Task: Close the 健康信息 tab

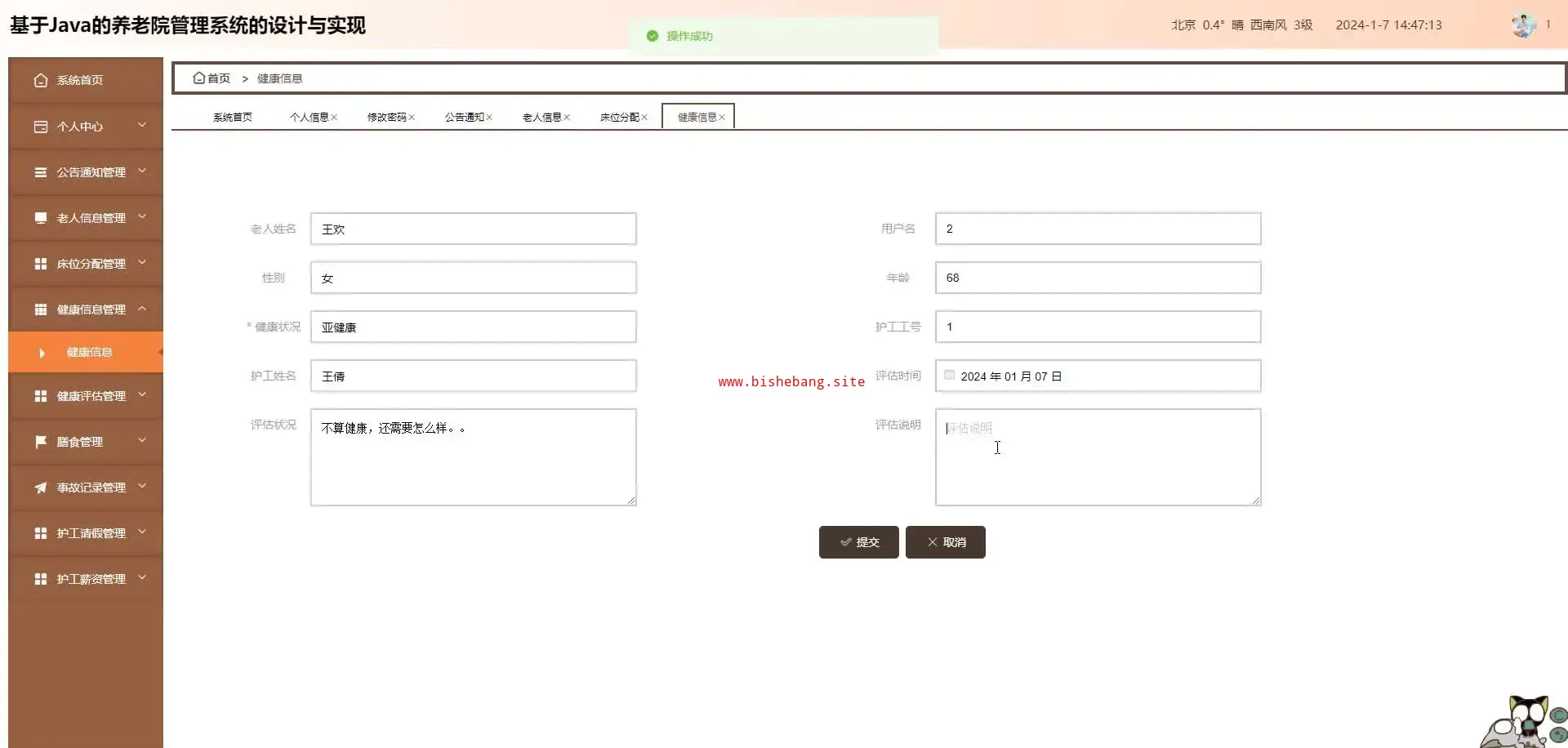Action: (x=722, y=118)
